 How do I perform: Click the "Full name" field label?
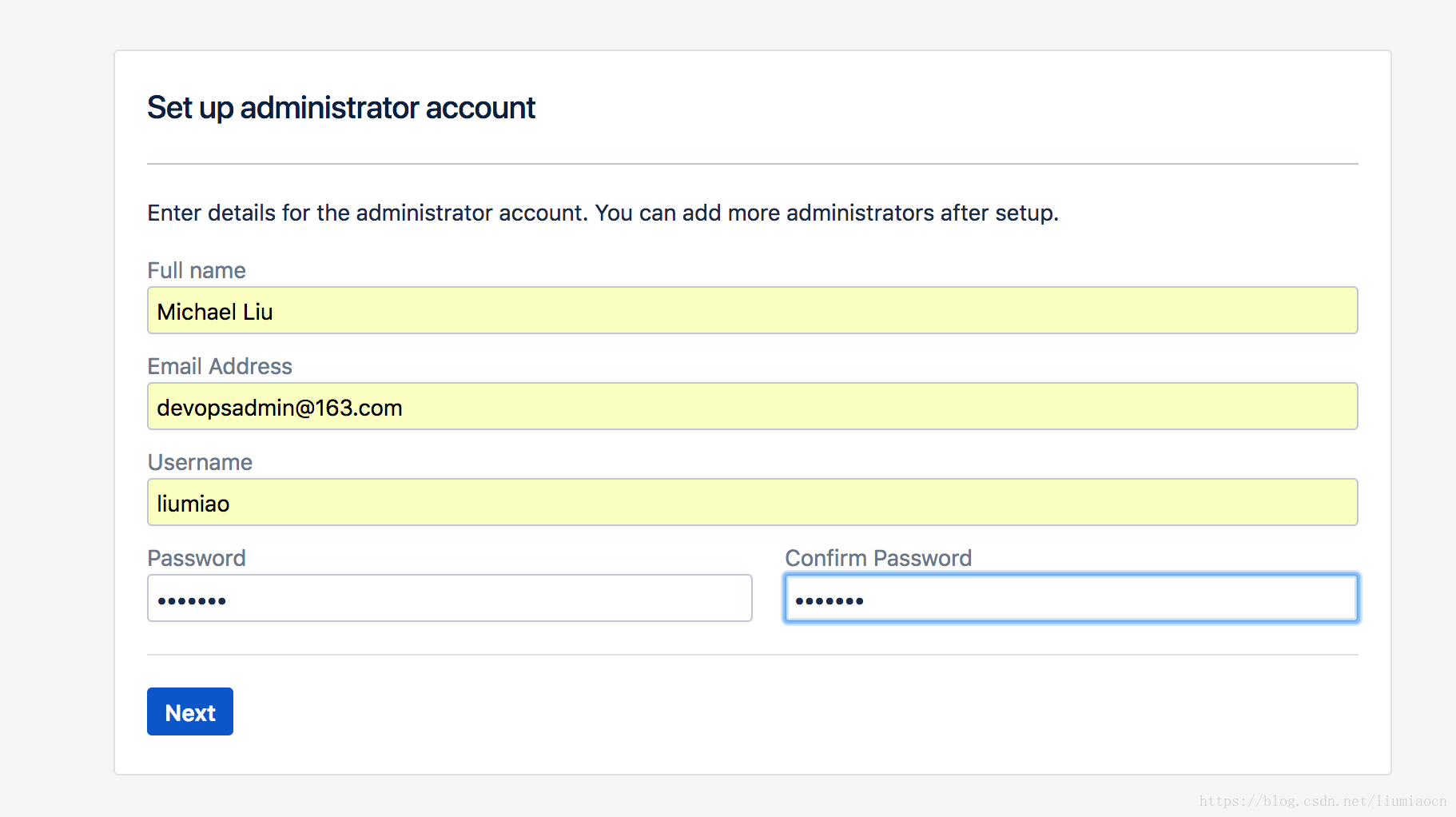point(197,270)
